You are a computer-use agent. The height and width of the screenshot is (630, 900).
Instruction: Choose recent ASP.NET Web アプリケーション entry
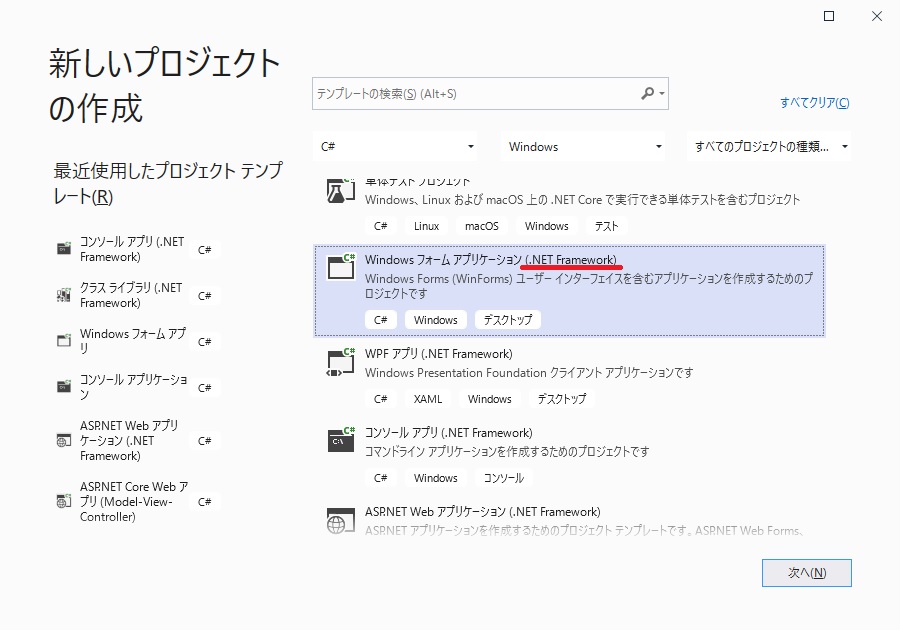pyautogui.click(x=130, y=440)
